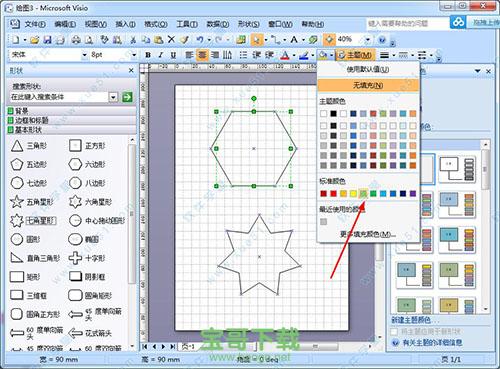
Task: Click the font color A icon
Action: point(284,55)
